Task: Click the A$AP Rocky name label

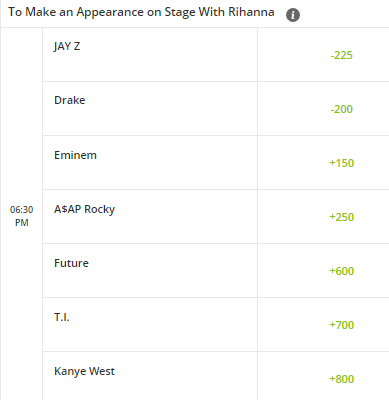Action: pyautogui.click(x=84, y=209)
